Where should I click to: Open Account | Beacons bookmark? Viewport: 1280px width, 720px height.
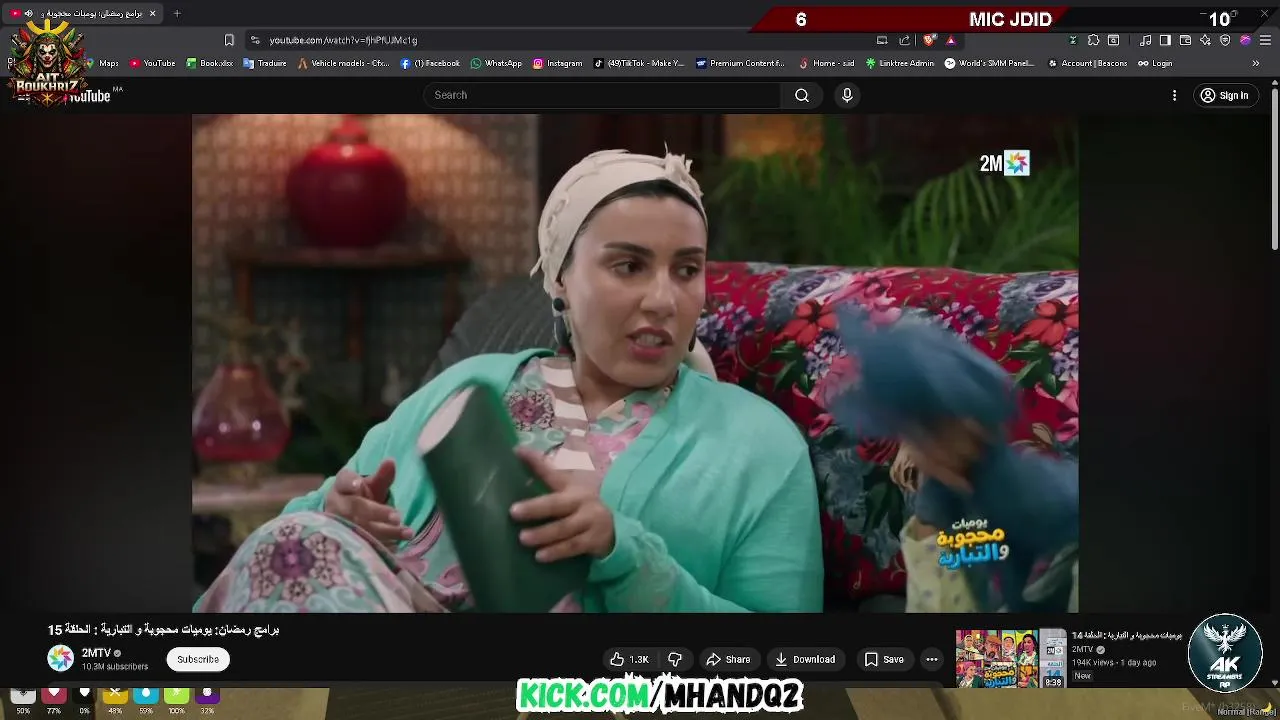click(x=1087, y=63)
